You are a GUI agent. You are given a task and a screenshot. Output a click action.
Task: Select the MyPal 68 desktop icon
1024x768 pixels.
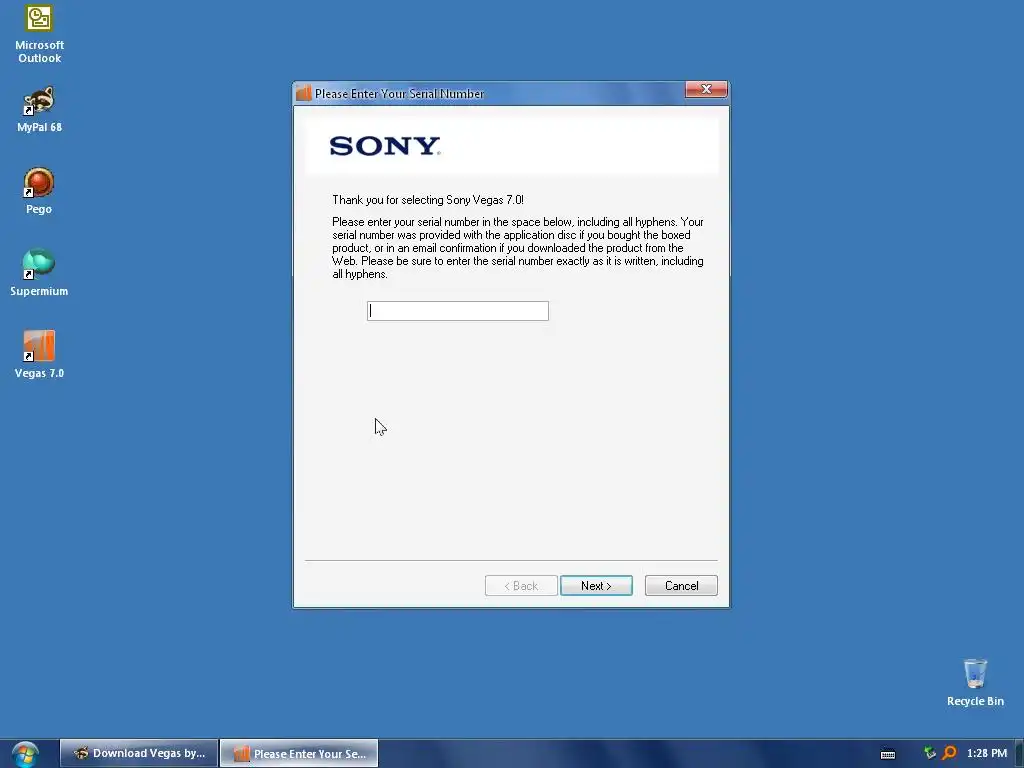click(39, 109)
